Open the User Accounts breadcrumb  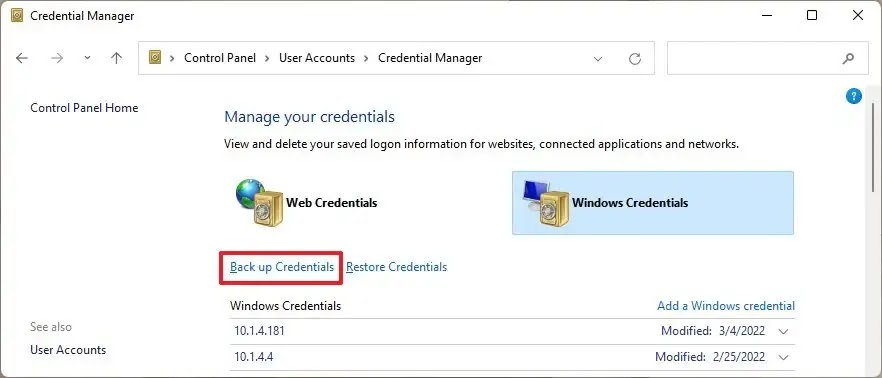317,58
